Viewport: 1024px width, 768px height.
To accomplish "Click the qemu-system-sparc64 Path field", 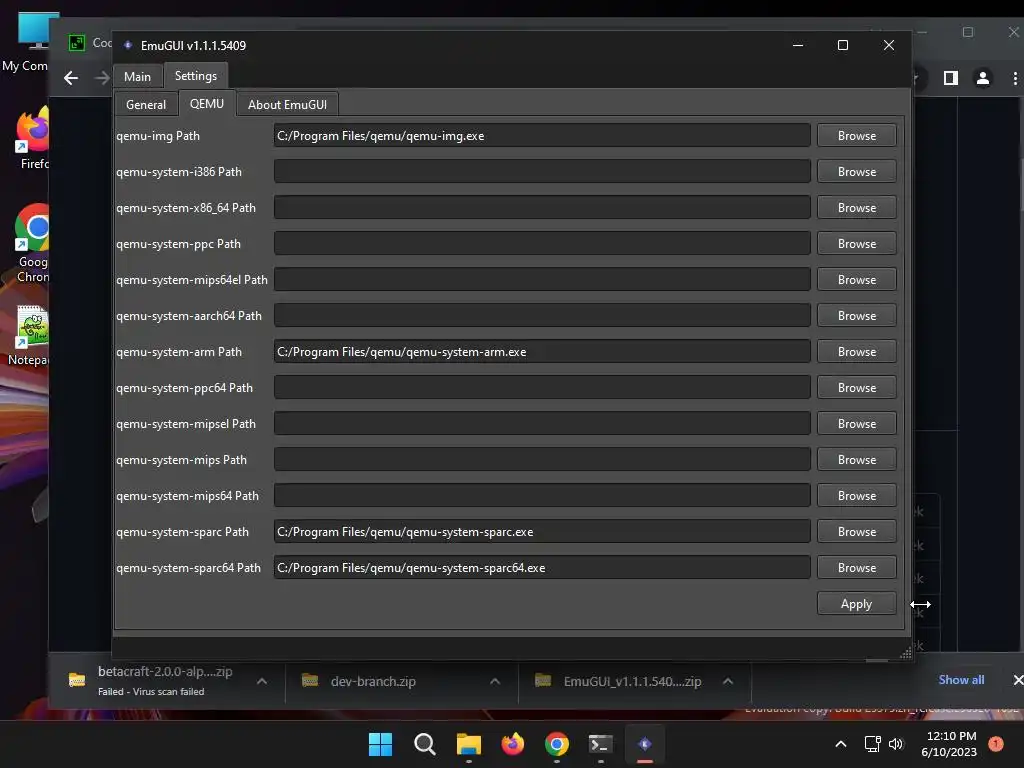I will click(x=542, y=568).
